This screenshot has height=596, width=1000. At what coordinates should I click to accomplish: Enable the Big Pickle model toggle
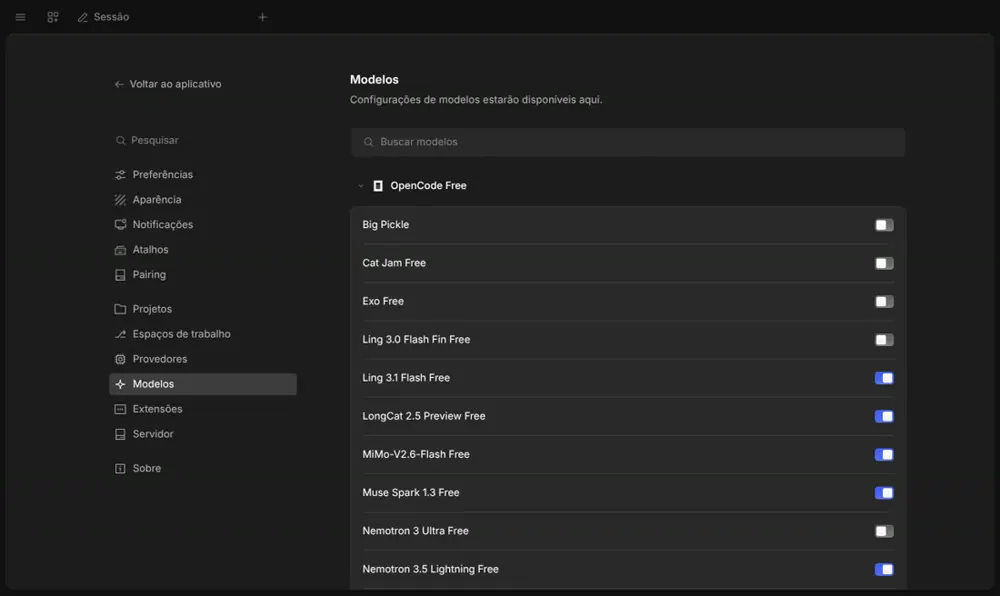[x=884, y=225]
